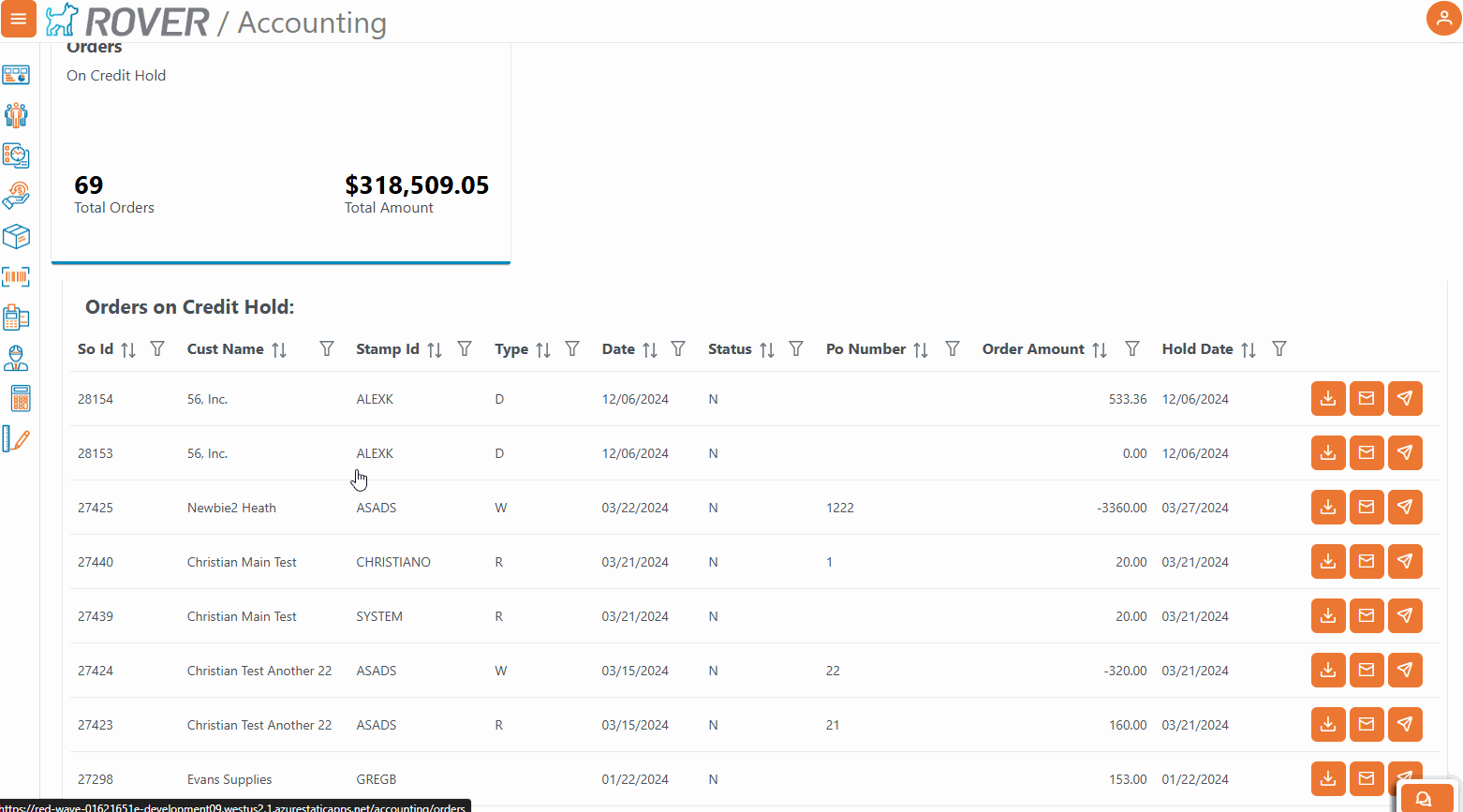Open the Cust Name filter

pyautogui.click(x=327, y=348)
